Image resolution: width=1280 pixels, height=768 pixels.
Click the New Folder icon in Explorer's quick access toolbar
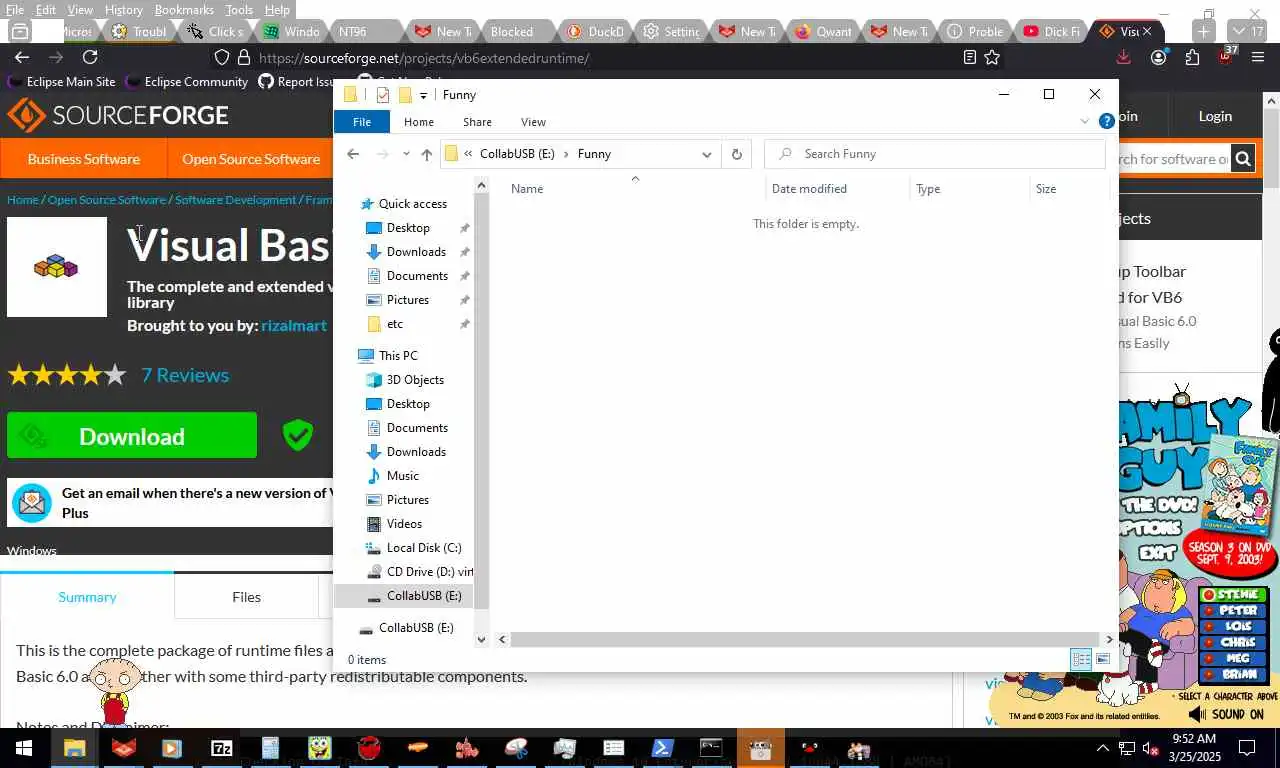coord(405,95)
